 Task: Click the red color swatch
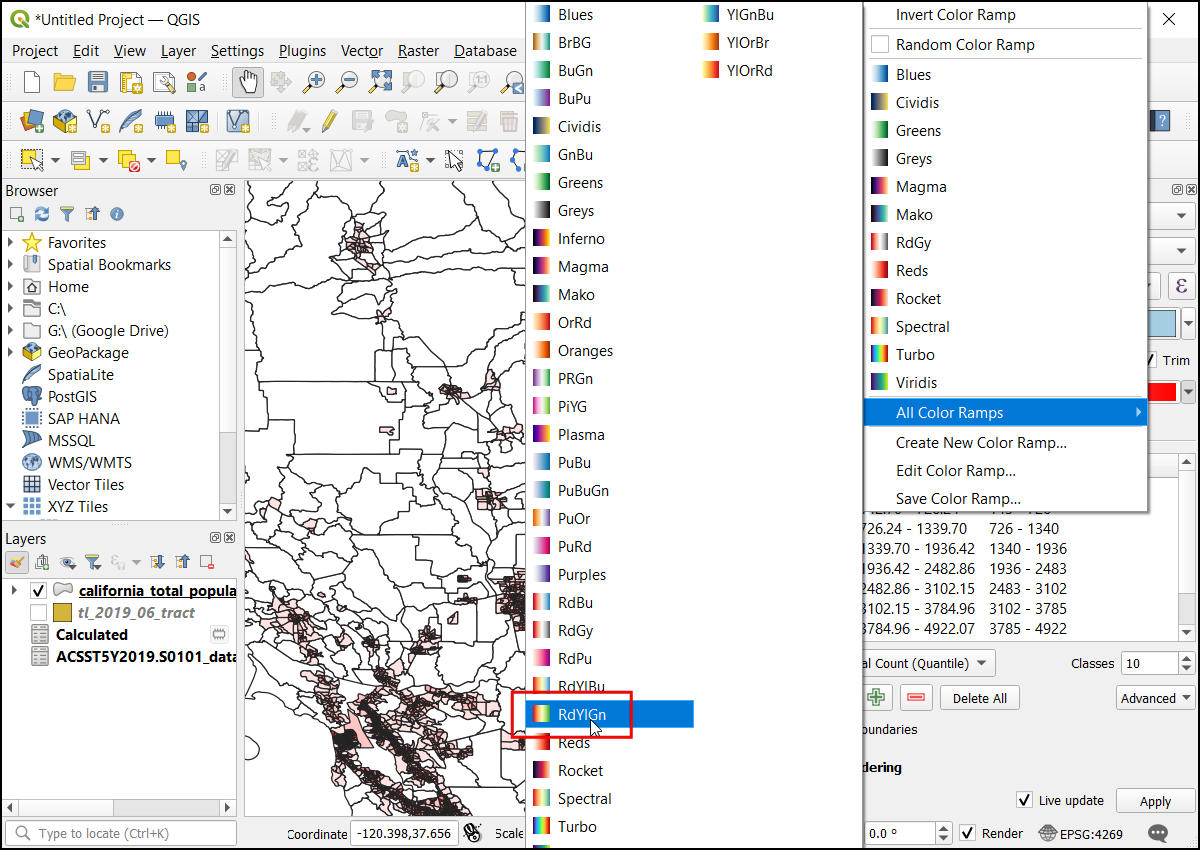coord(1161,392)
